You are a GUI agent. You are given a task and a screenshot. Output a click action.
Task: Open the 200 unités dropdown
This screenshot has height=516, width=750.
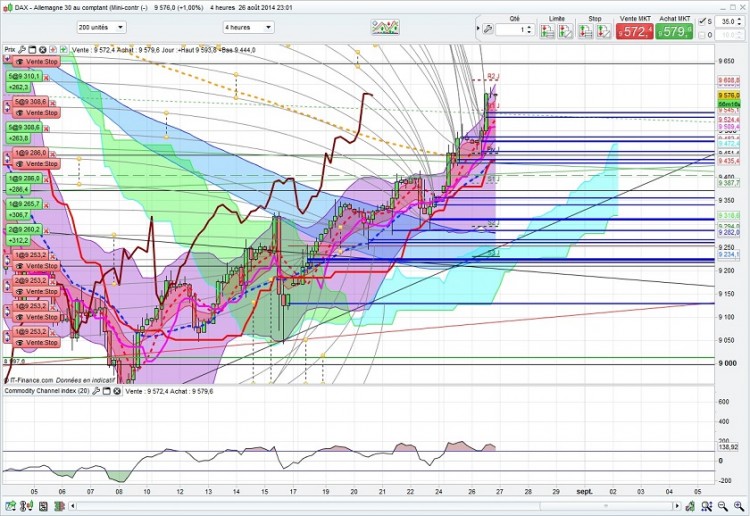[101, 27]
